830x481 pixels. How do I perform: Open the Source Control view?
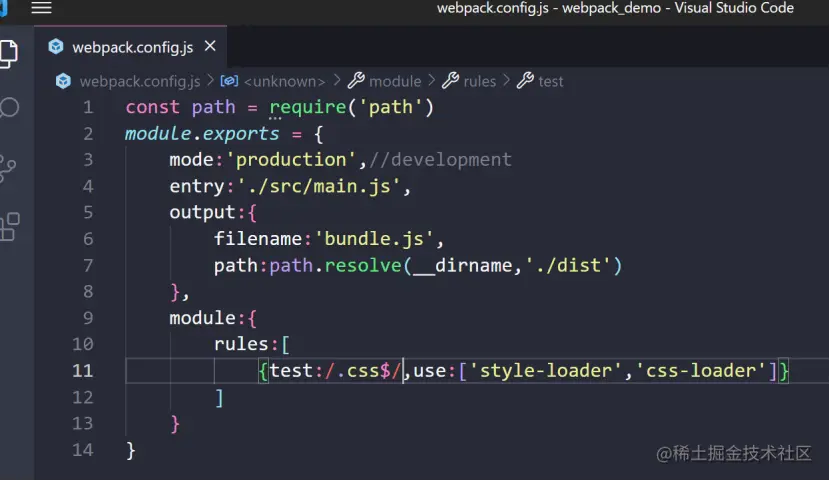point(7,169)
